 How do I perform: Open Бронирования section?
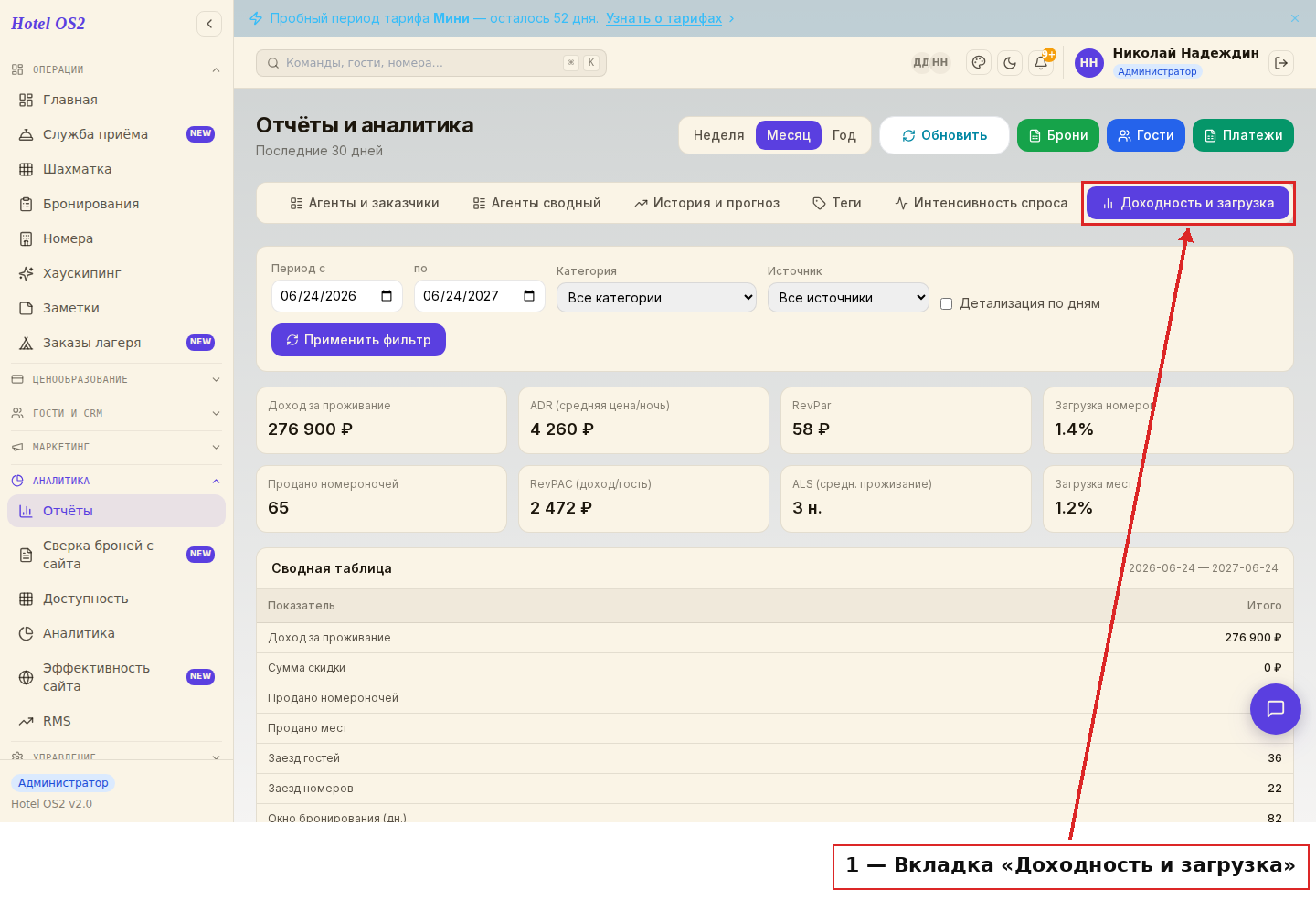coord(116,204)
